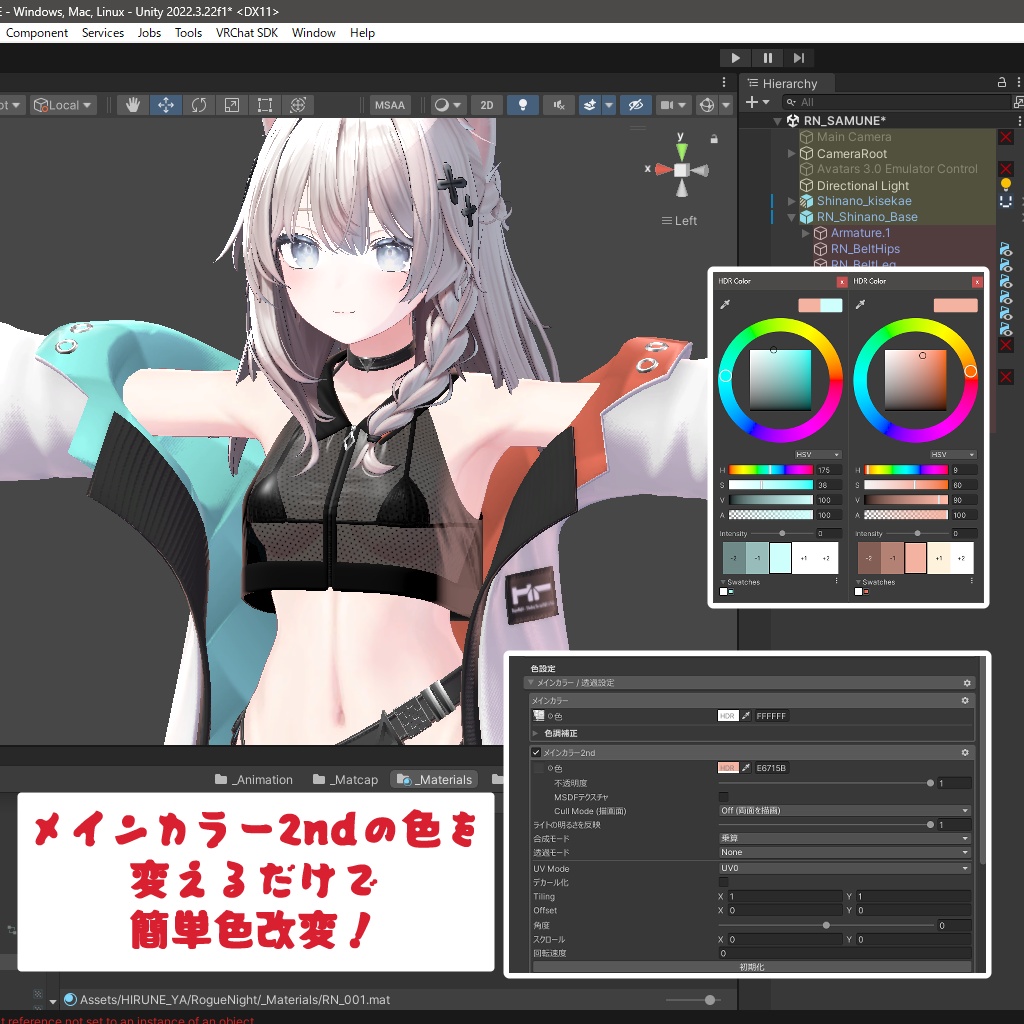Pick color with right HDR Color eyedropper

(x=860, y=304)
